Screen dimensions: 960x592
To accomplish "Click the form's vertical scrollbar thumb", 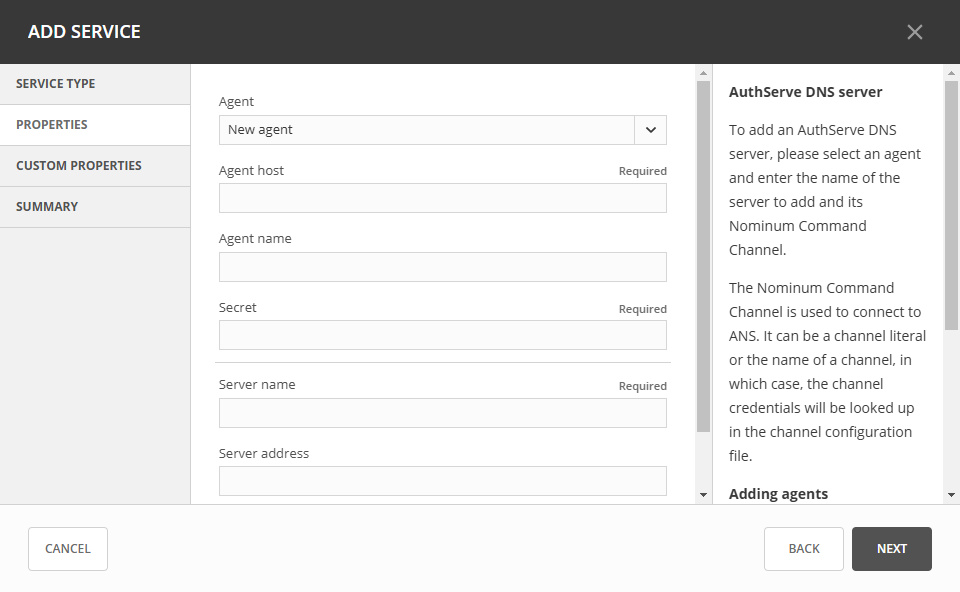I will click(703, 255).
